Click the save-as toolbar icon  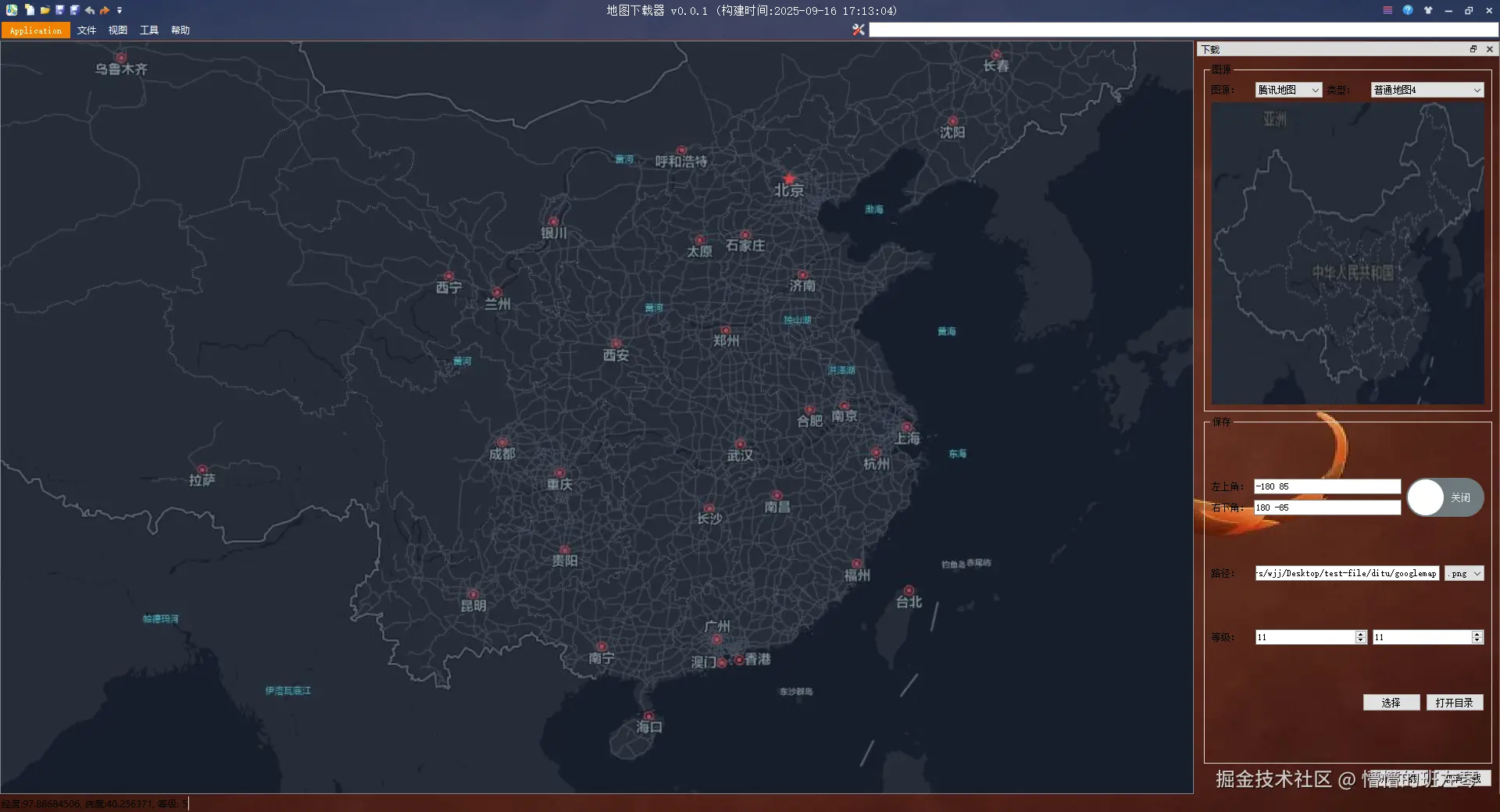[74, 10]
